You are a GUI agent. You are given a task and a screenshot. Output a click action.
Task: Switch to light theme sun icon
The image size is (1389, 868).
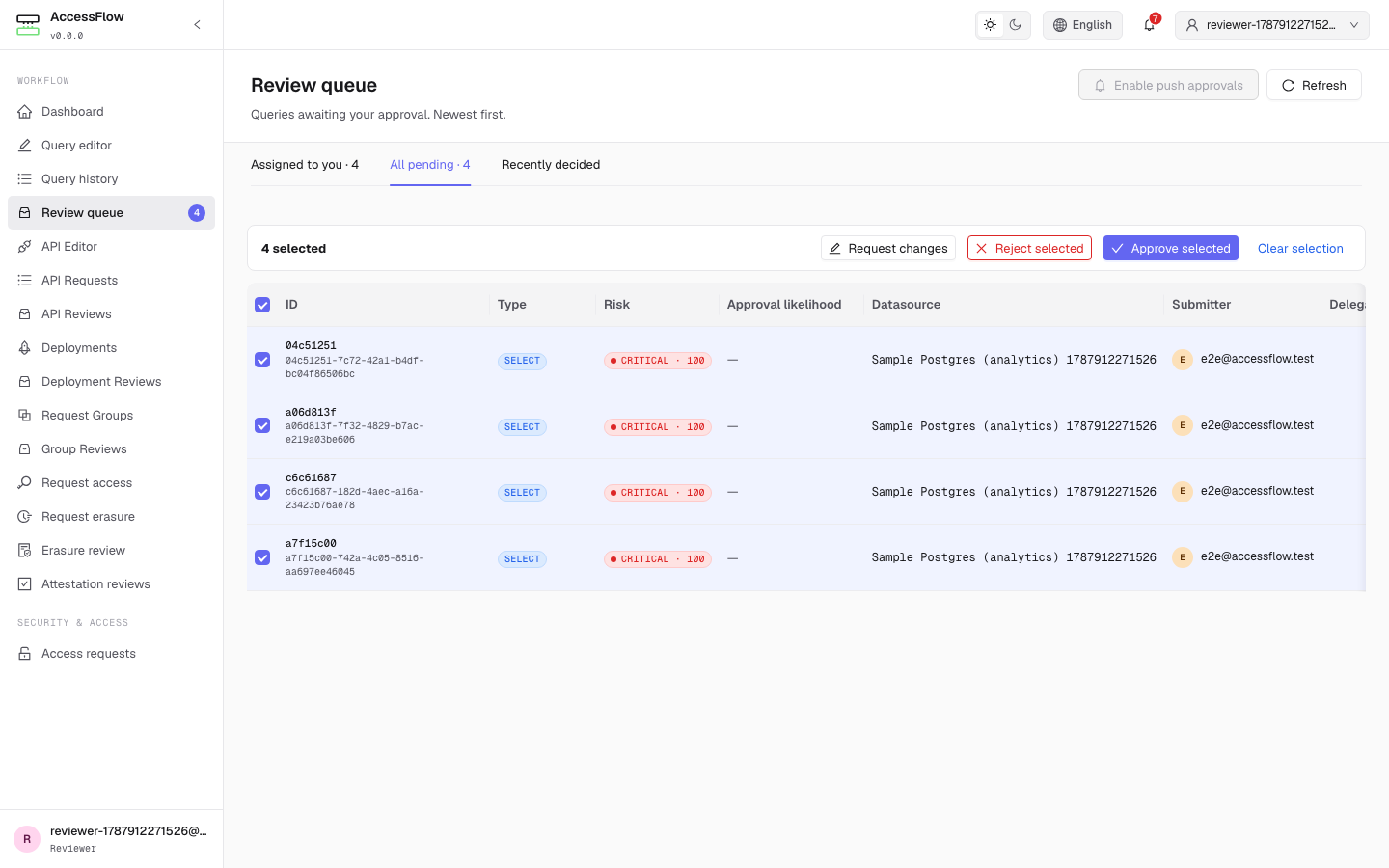point(991,25)
